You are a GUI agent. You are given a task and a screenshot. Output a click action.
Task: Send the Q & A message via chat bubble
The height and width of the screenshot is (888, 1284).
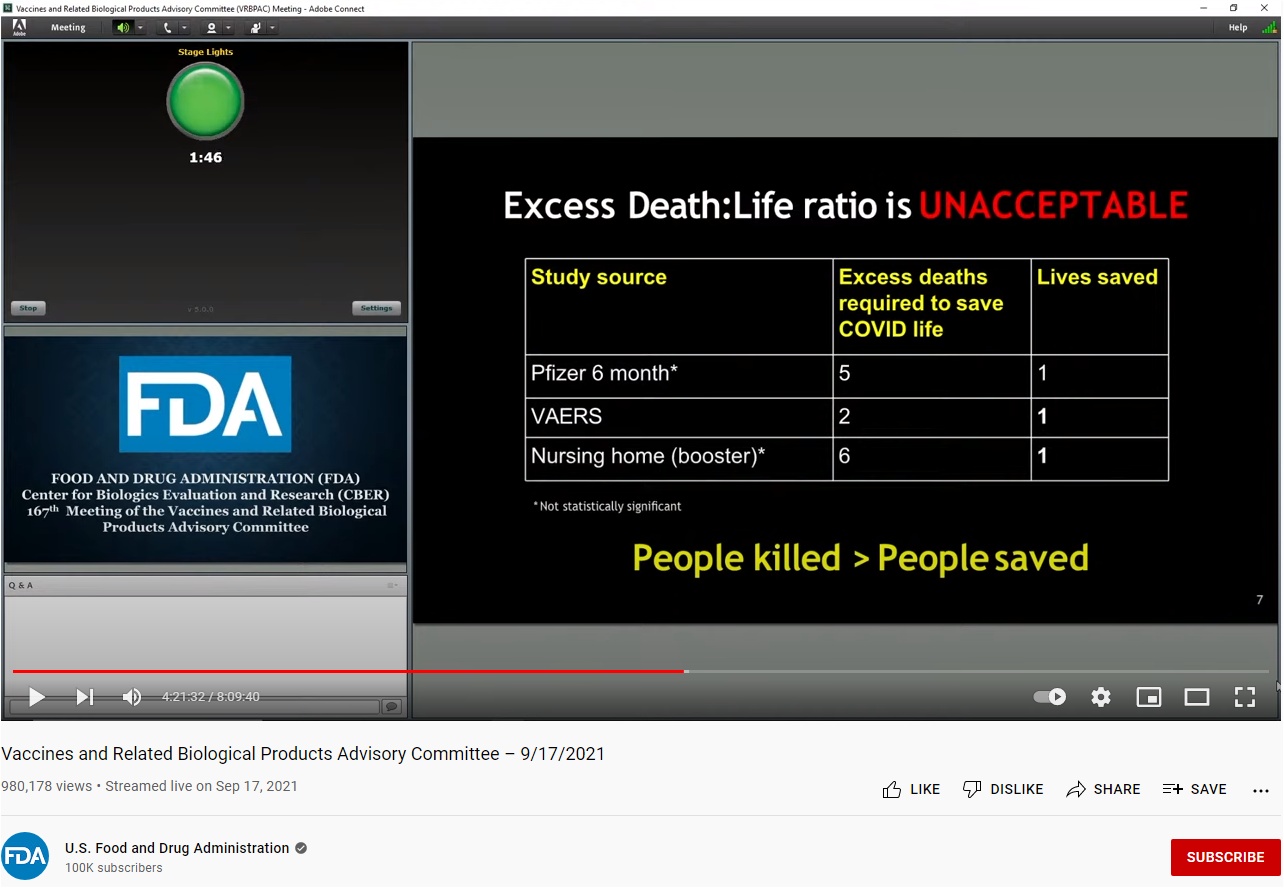[x=392, y=706]
